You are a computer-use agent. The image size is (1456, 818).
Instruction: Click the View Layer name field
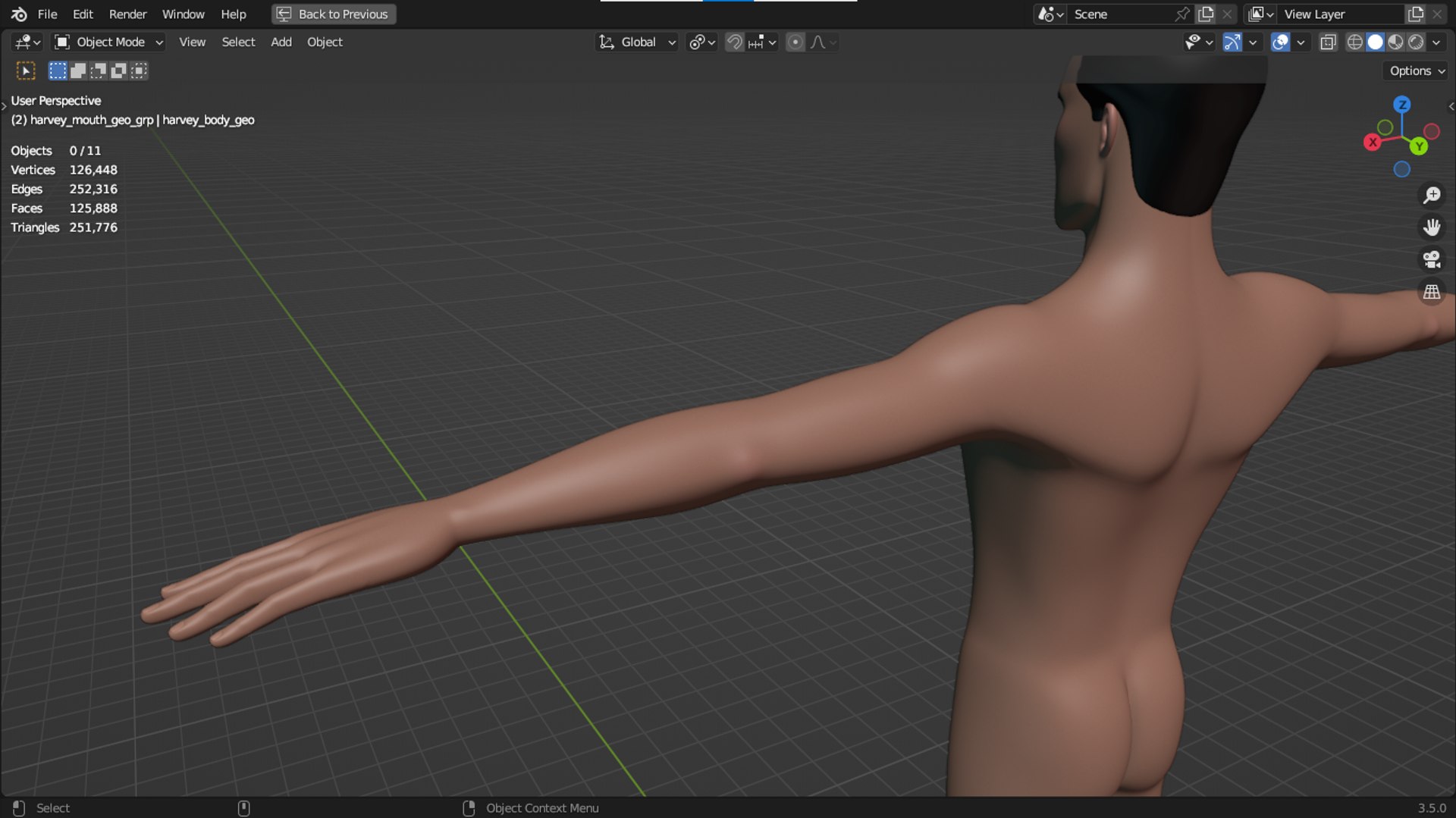coord(1341,14)
